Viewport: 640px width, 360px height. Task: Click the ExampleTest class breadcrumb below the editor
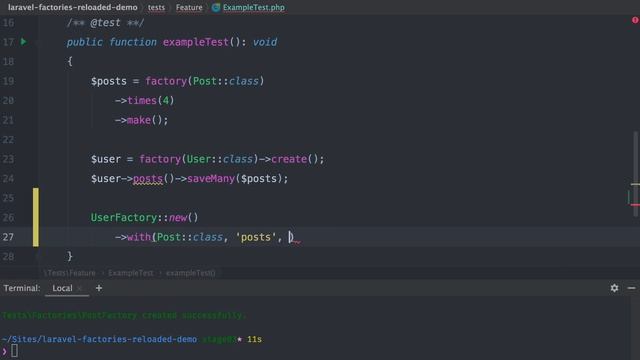[x=131, y=273]
